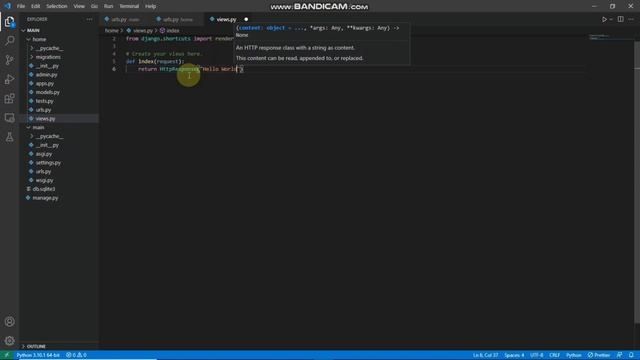This screenshot has height=360, width=640.
Task: Expand the migrations folder
Action: click(48, 57)
